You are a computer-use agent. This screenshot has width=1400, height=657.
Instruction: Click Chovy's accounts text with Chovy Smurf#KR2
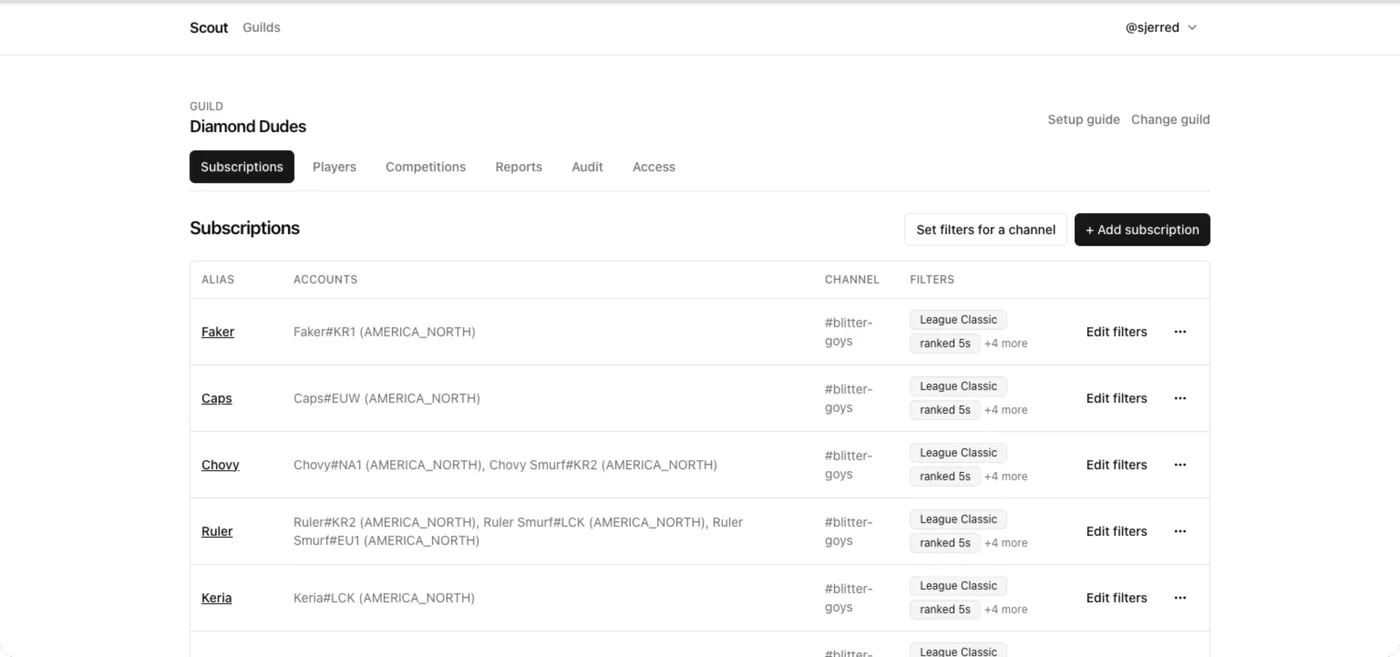coord(505,465)
